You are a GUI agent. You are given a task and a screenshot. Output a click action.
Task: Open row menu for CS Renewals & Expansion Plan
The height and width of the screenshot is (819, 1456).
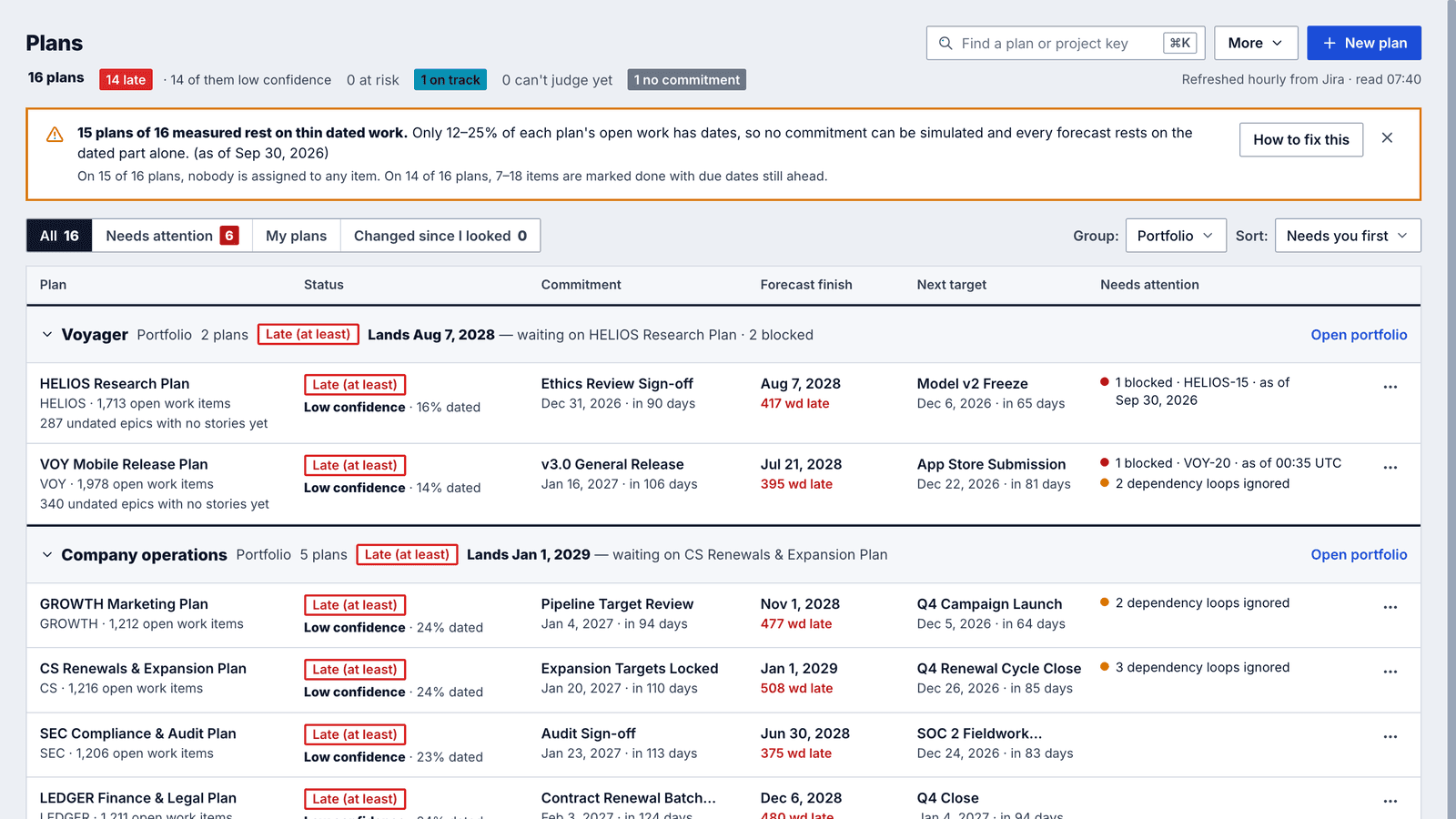click(x=1390, y=672)
